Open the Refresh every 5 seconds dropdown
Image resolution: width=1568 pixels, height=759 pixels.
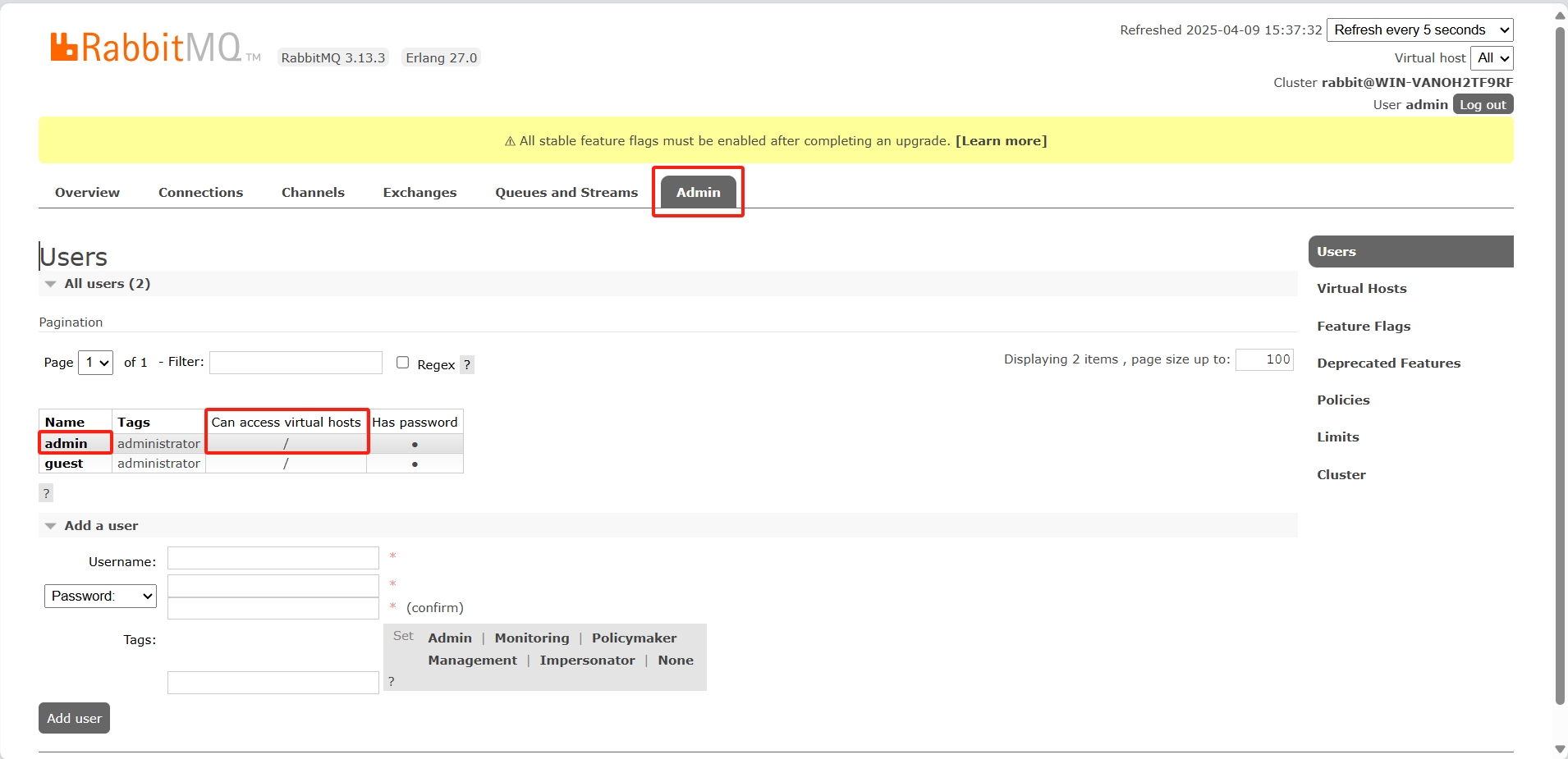1420,30
